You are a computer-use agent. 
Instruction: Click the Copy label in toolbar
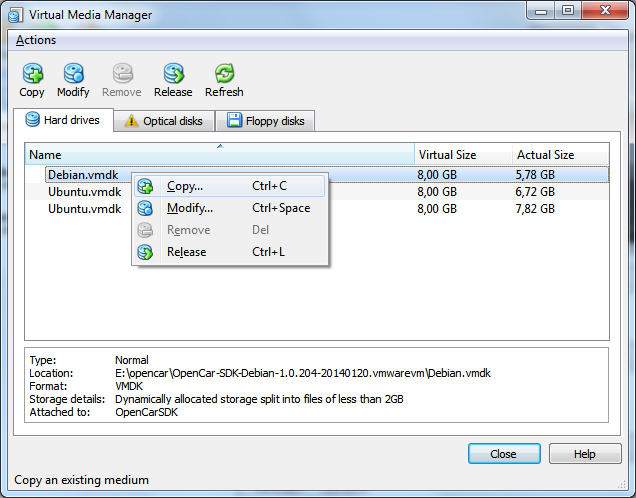(x=32, y=92)
